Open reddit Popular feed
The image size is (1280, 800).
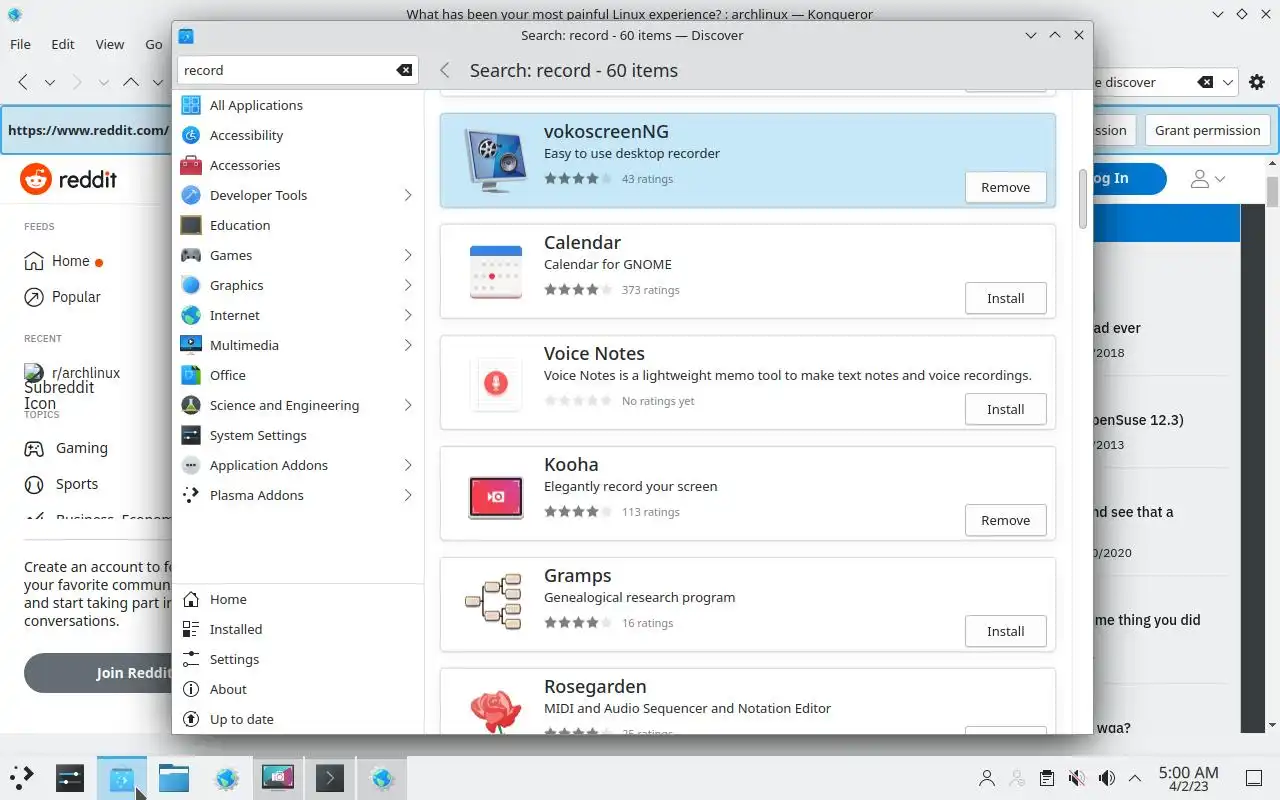[x=63, y=297]
